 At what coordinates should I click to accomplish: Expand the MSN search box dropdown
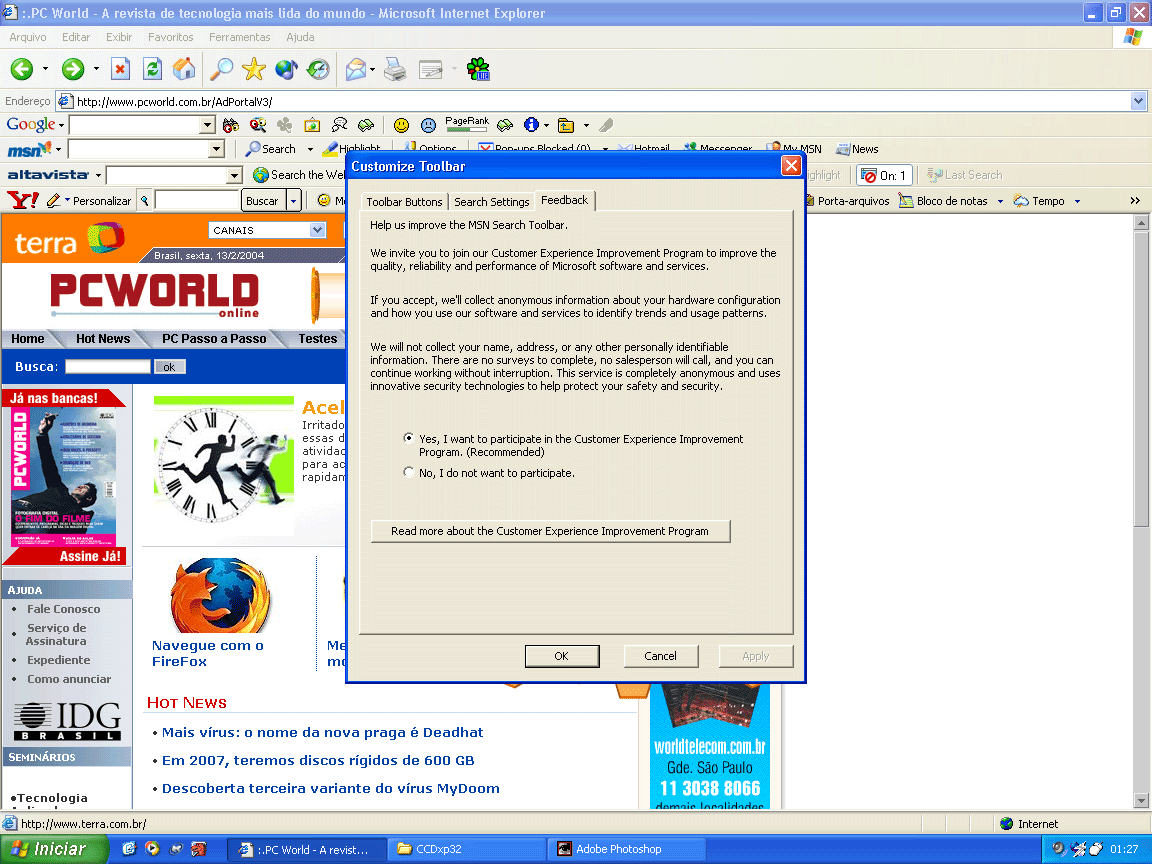216,149
